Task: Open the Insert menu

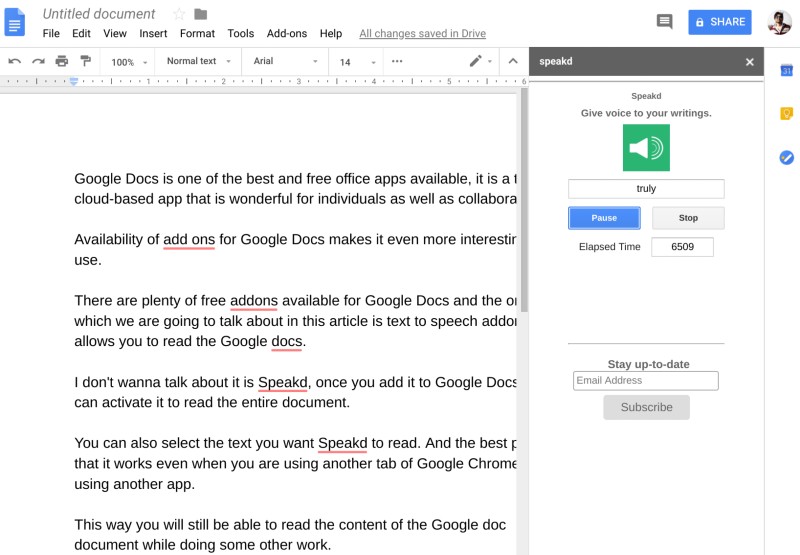Action: click(153, 34)
